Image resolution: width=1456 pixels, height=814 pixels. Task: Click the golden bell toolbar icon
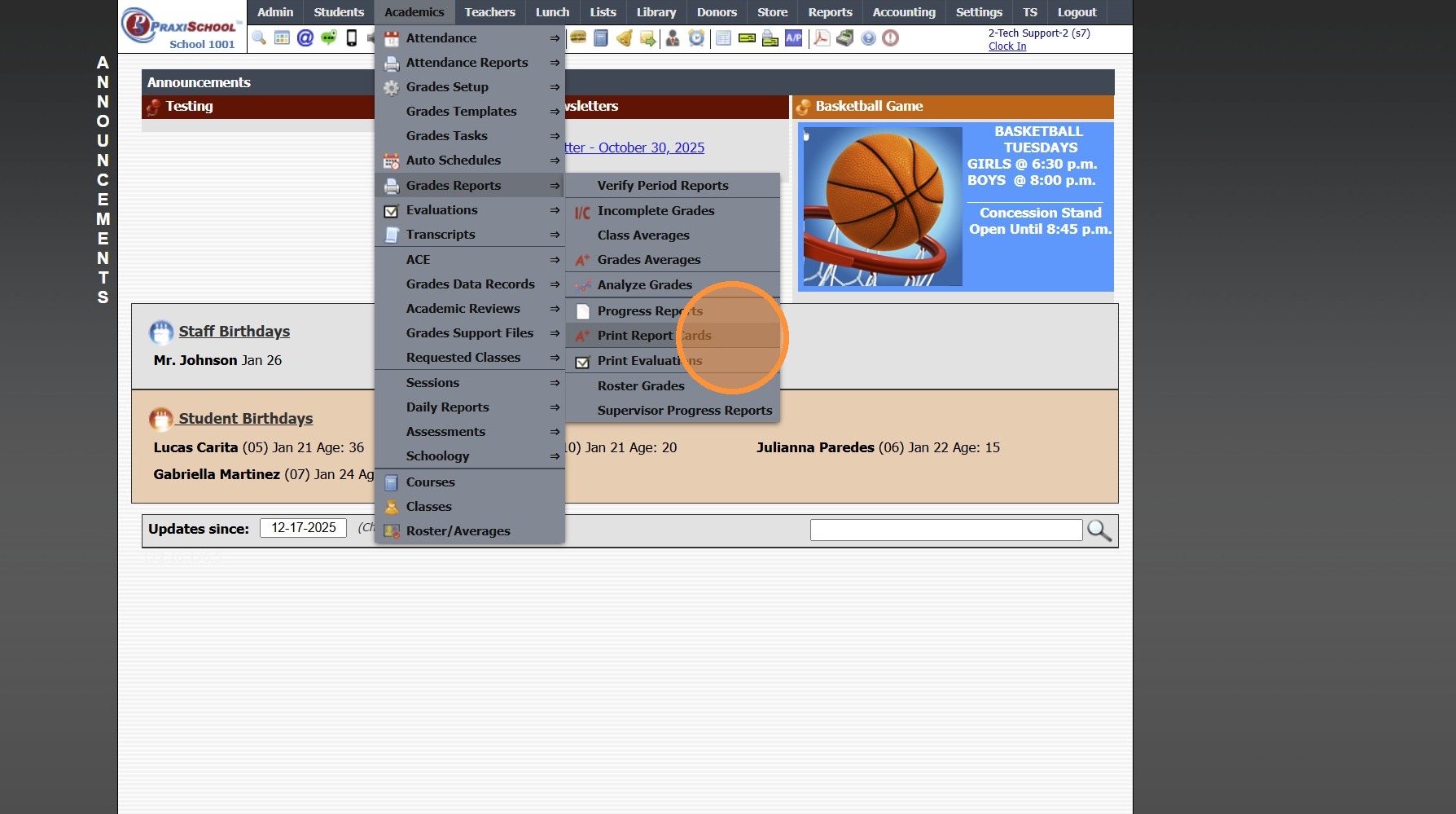coord(624,38)
